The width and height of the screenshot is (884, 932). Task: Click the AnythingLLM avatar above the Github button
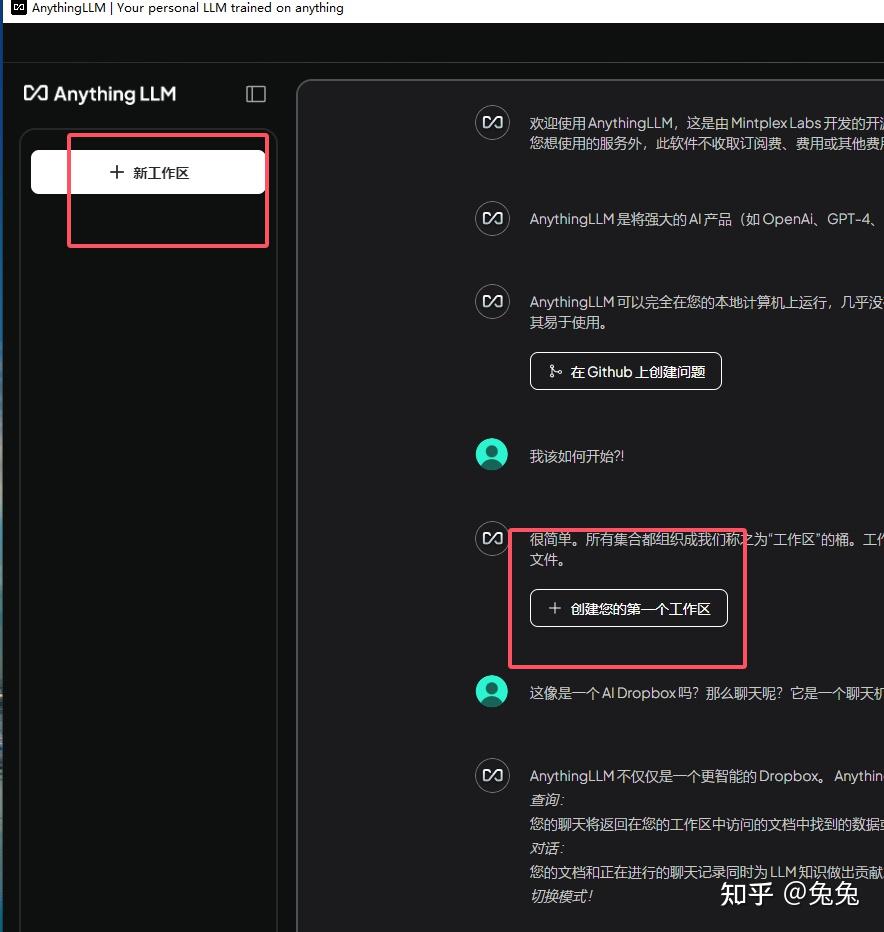point(492,301)
